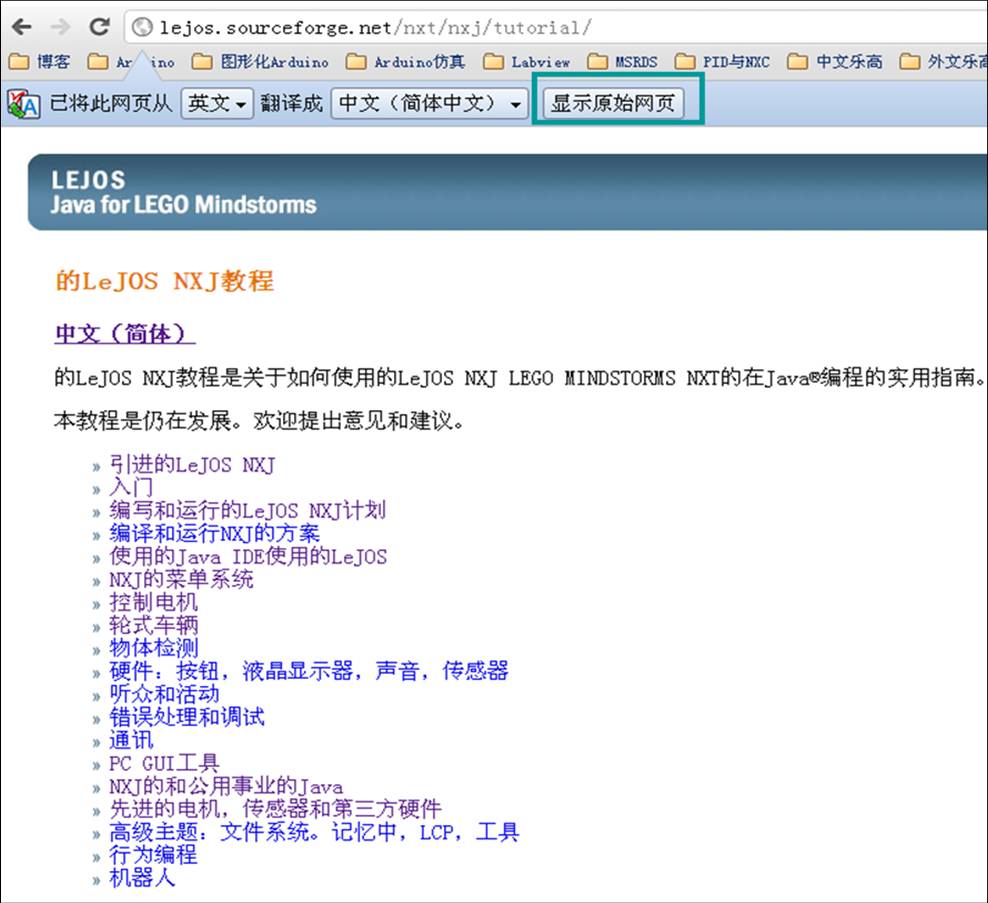Viewport: 988px width, 903px height.
Task: Open the 轮式车辆 link
Action: (x=154, y=625)
